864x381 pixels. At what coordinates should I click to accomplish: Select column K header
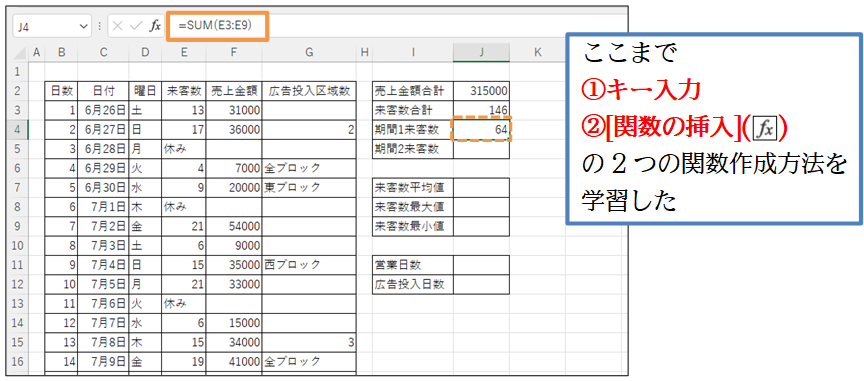[x=537, y=53]
